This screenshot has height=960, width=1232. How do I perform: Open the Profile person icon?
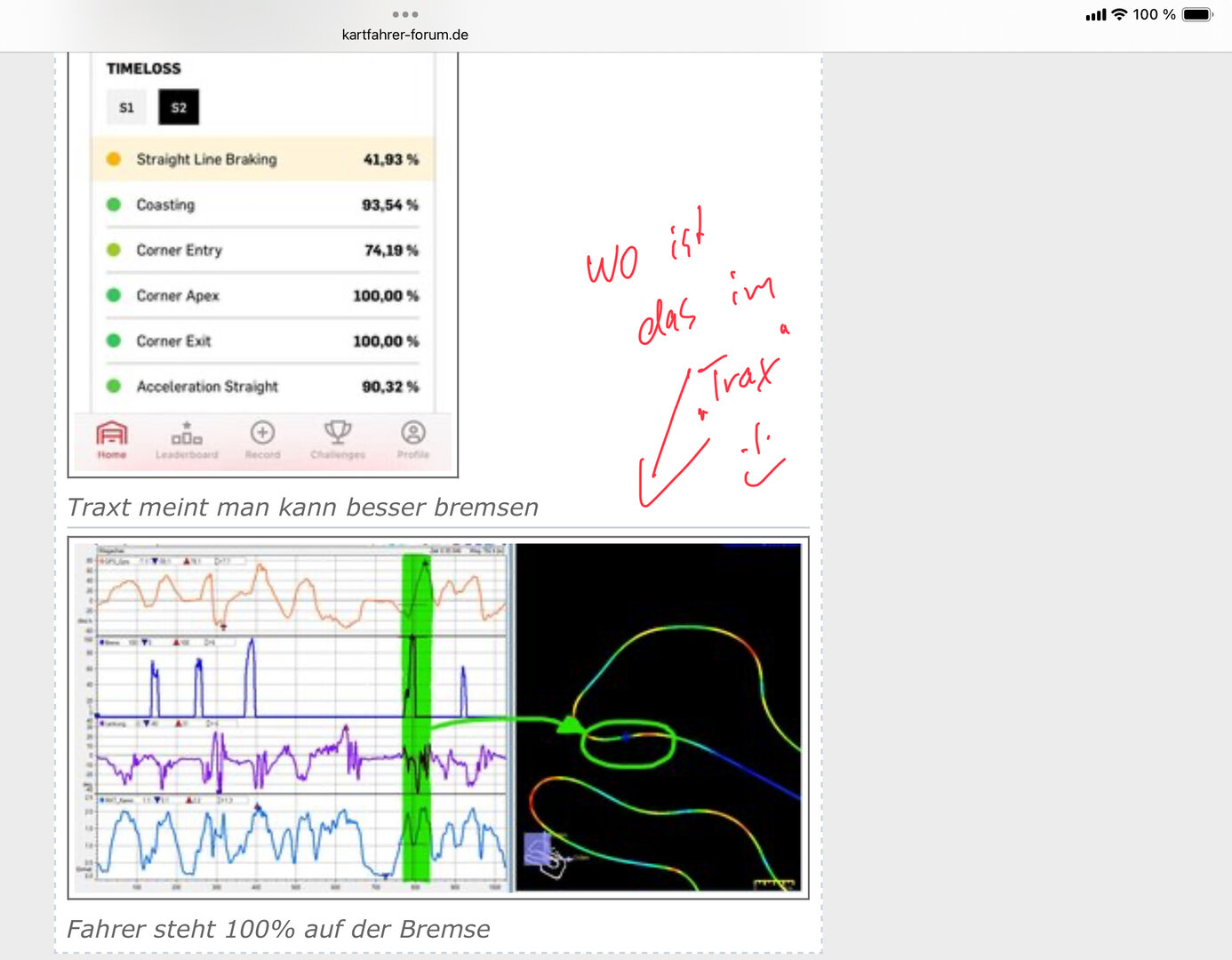(412, 439)
